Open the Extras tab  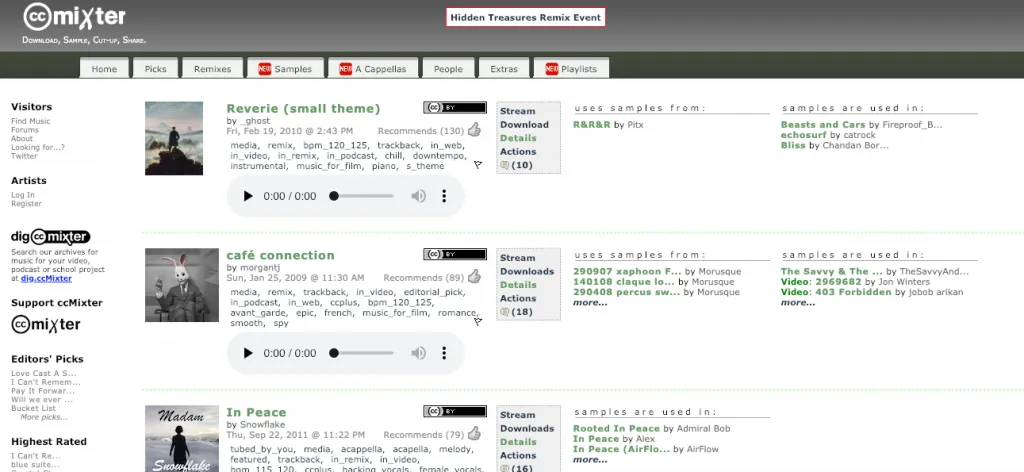[504, 69]
